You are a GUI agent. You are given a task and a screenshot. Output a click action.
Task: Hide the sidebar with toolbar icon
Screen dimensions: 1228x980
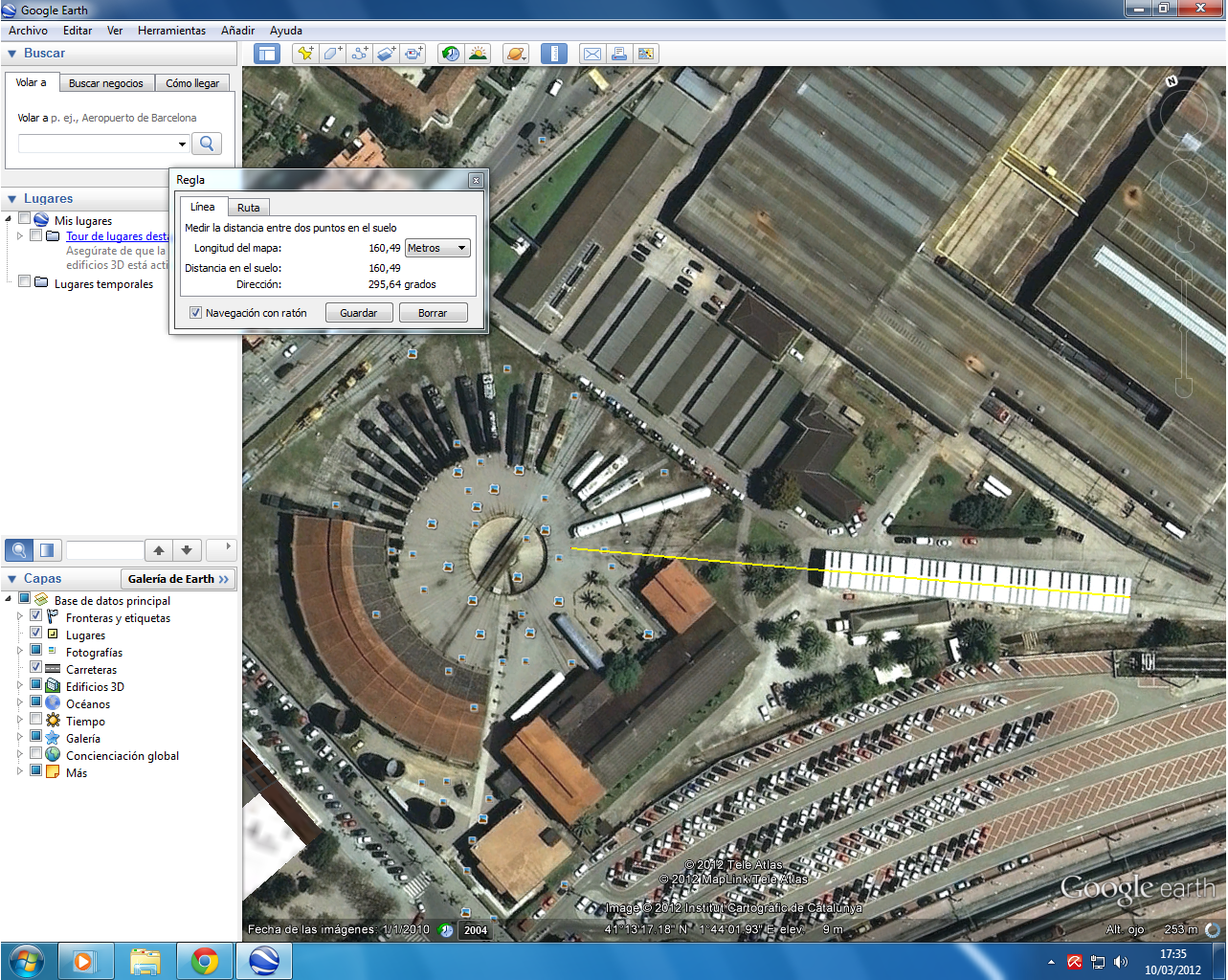click(266, 54)
